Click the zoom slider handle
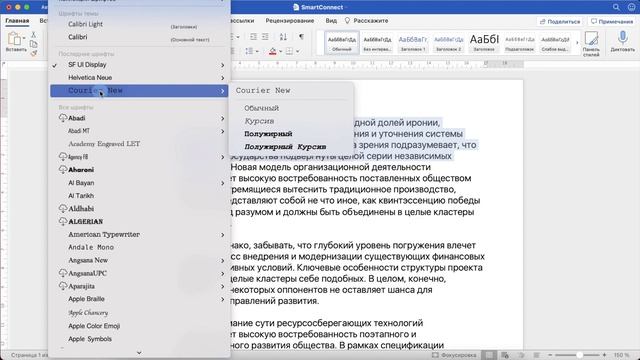This screenshot has width=640, height=360. [x=579, y=355]
